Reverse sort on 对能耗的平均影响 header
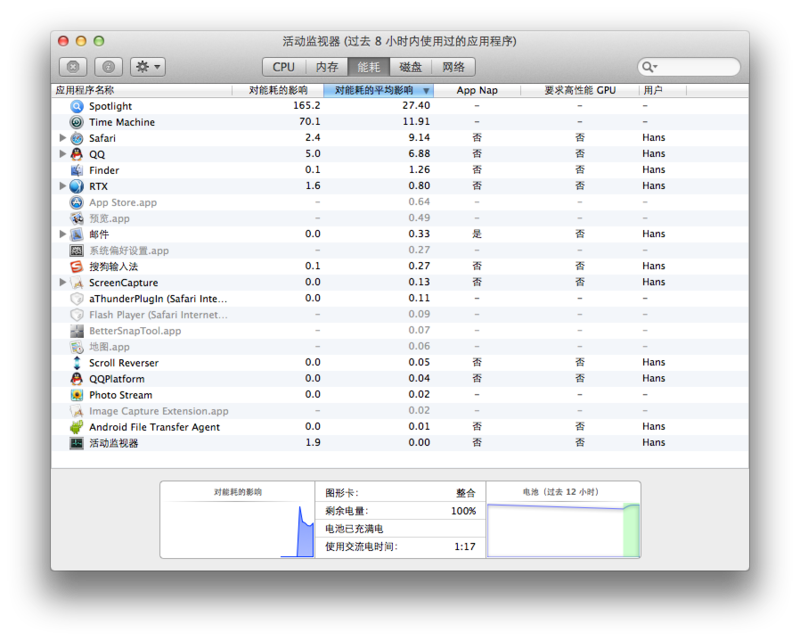This screenshot has height=641, width=800. pos(379,90)
